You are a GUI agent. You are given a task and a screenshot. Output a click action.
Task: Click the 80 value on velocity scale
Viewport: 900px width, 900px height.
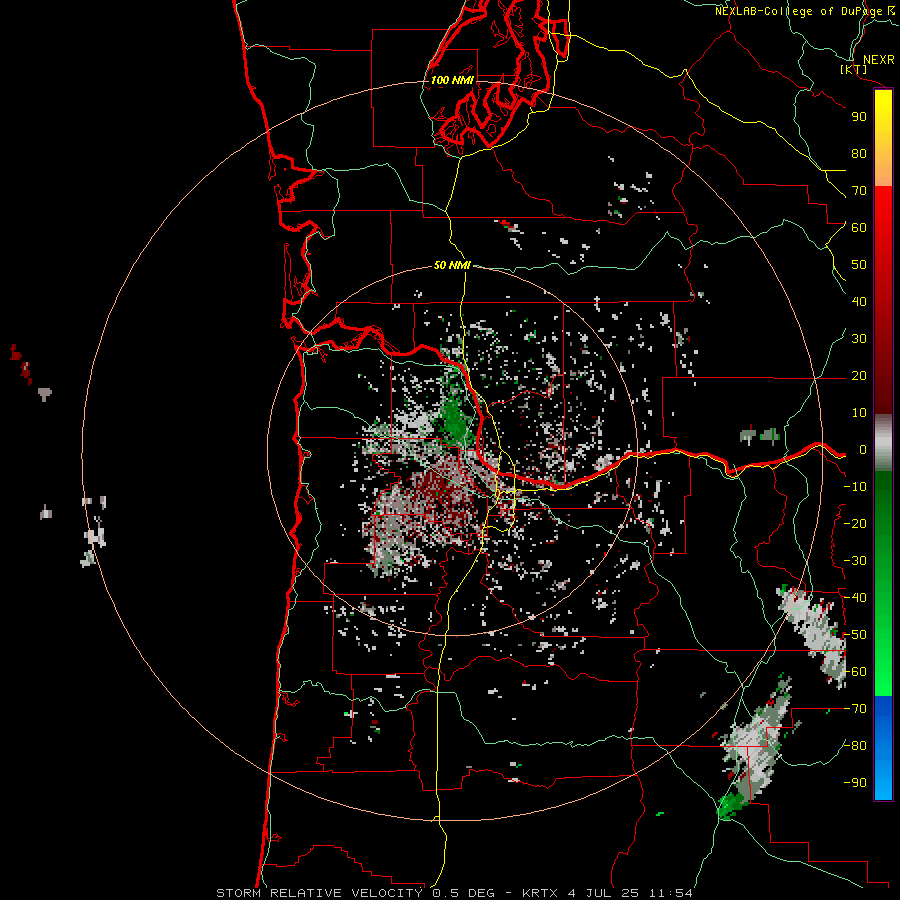[859, 154]
